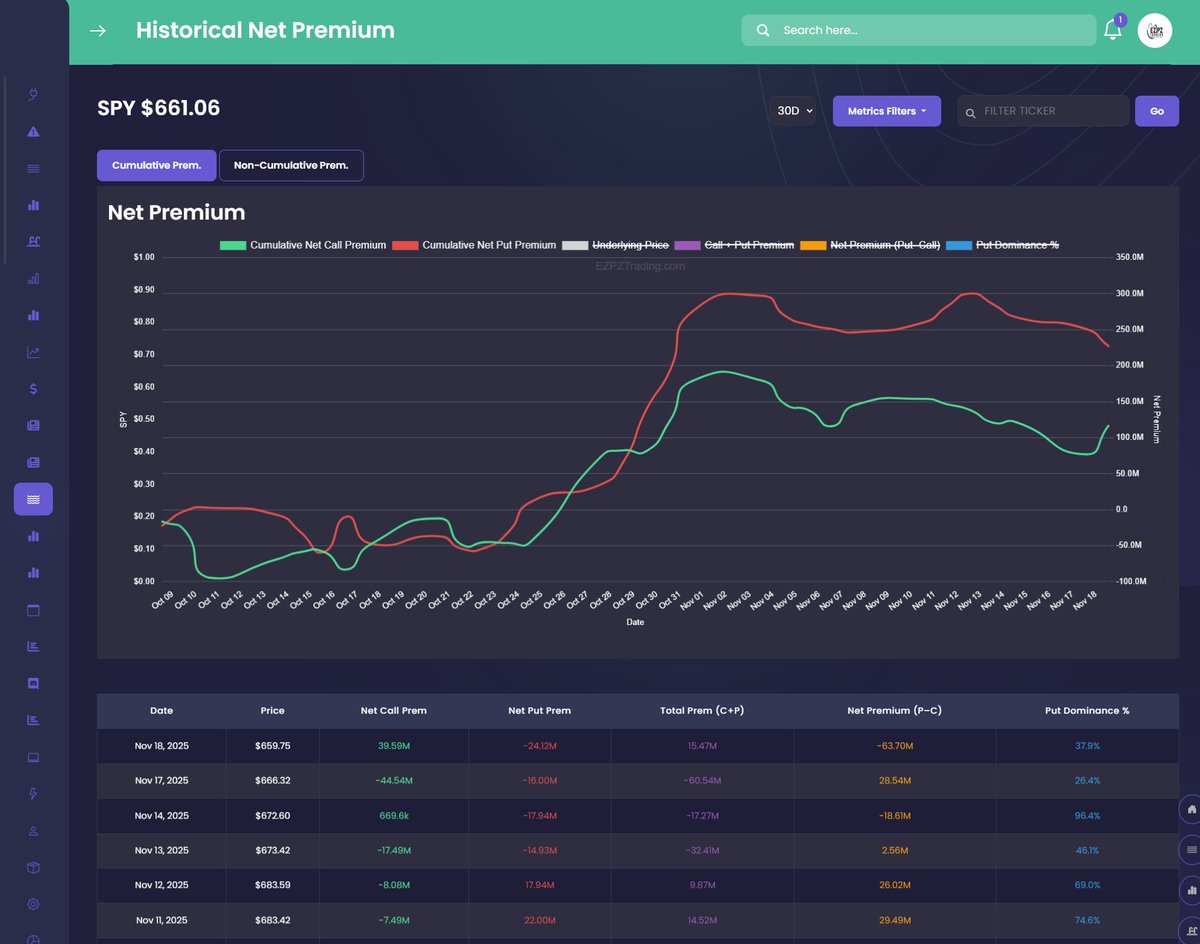Click the 669.6k net call premium value

394,816
